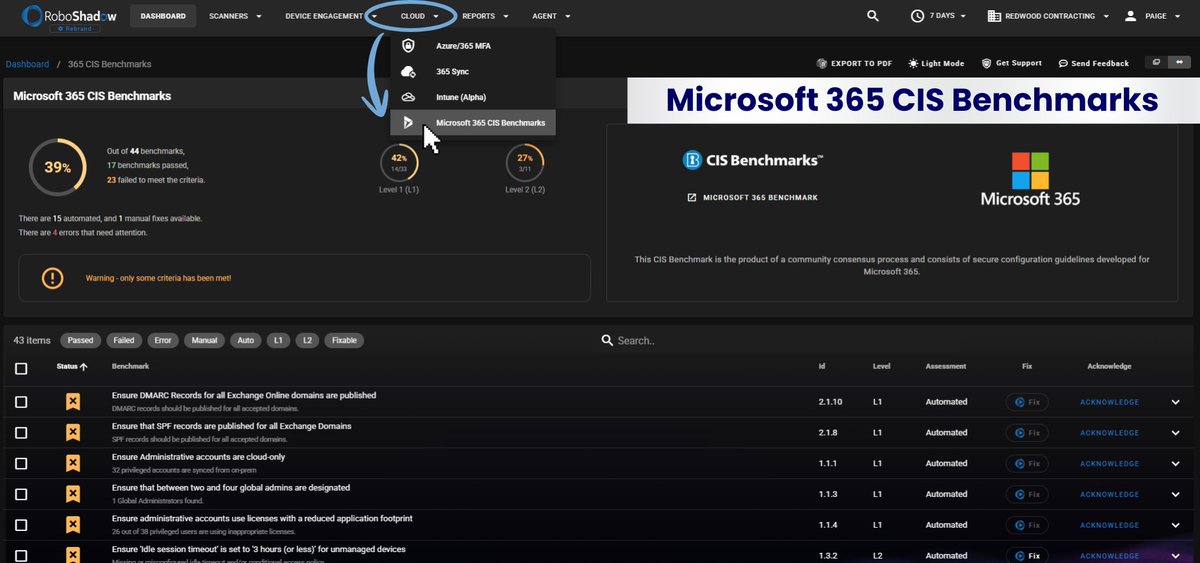This screenshot has height=563, width=1200.
Task: Select Microsoft 365 CIS Benchmarks menu entry
Action: [473, 122]
